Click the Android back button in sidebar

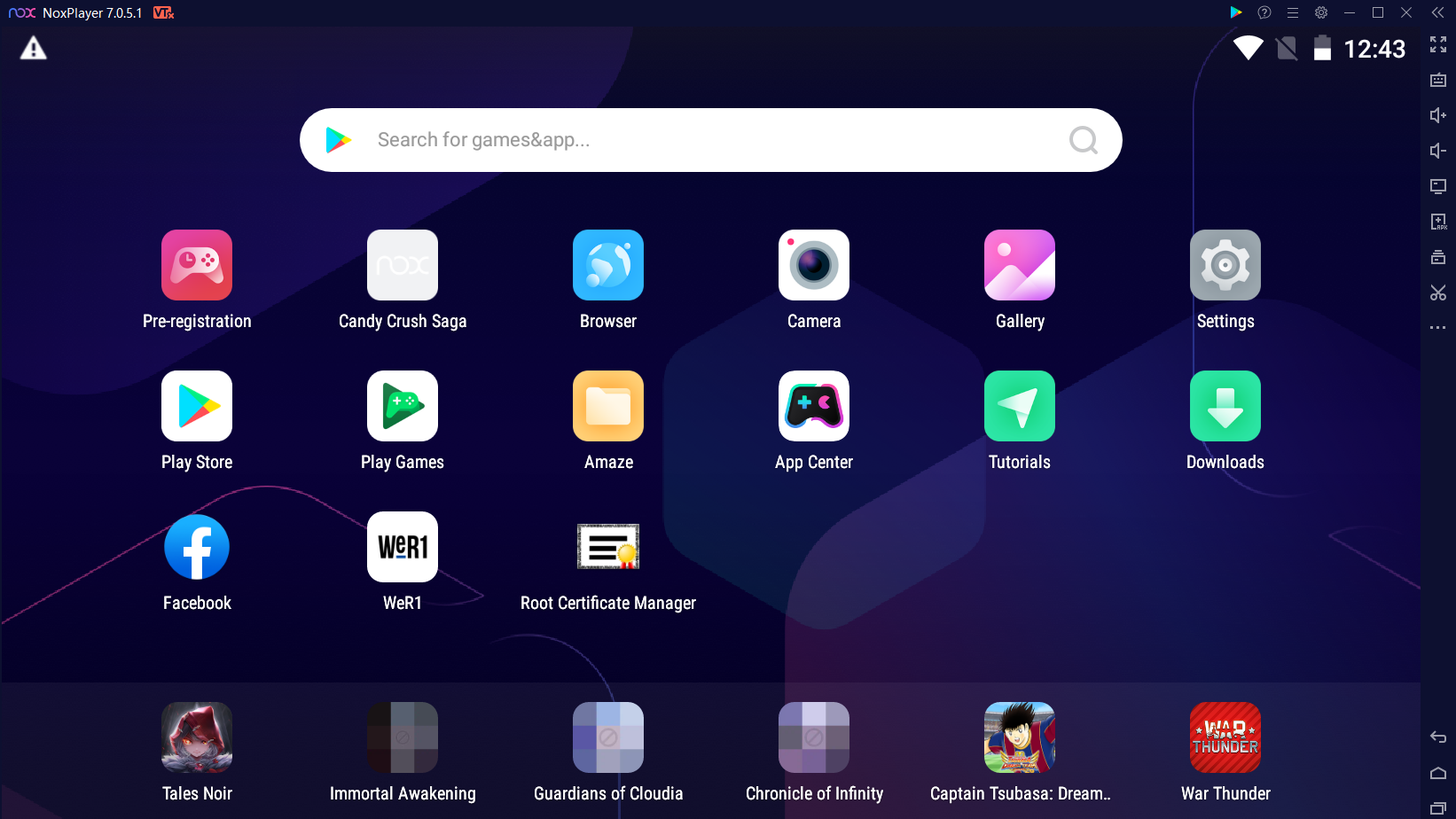click(x=1438, y=737)
